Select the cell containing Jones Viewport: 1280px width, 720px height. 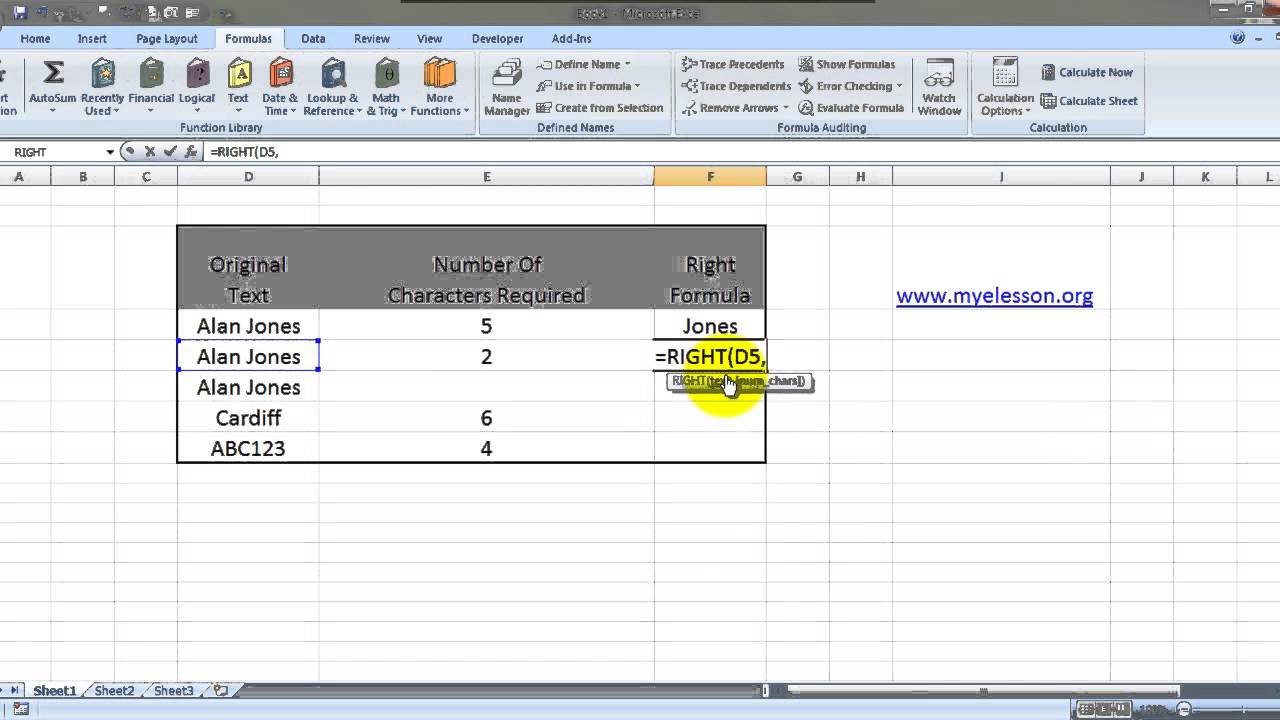710,326
